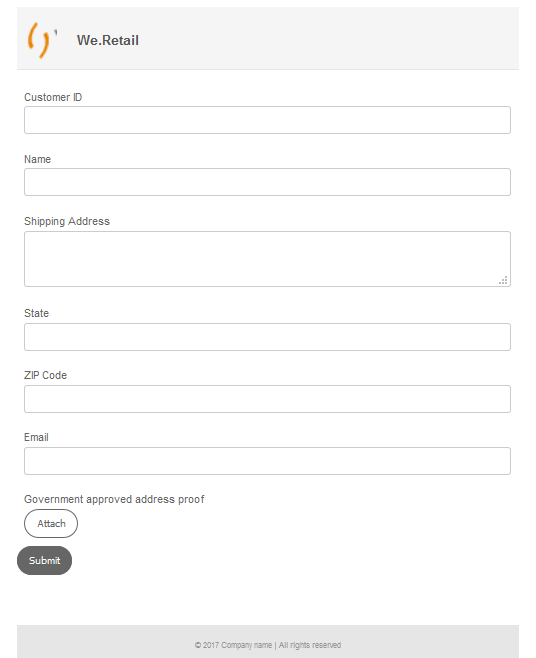
Task: Click the ZIP Code field
Action: 267,399
